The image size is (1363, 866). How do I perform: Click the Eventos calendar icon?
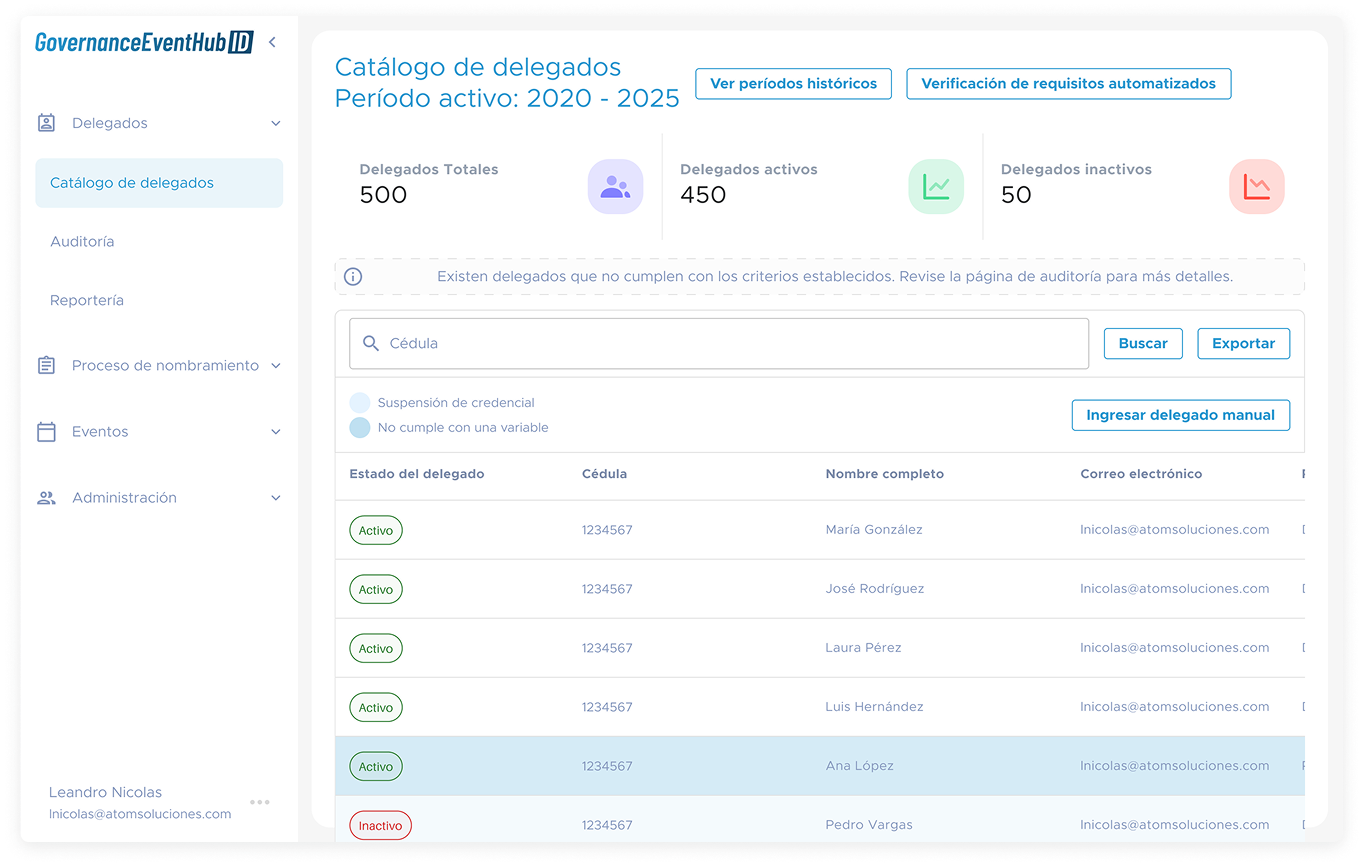pyautogui.click(x=46, y=432)
